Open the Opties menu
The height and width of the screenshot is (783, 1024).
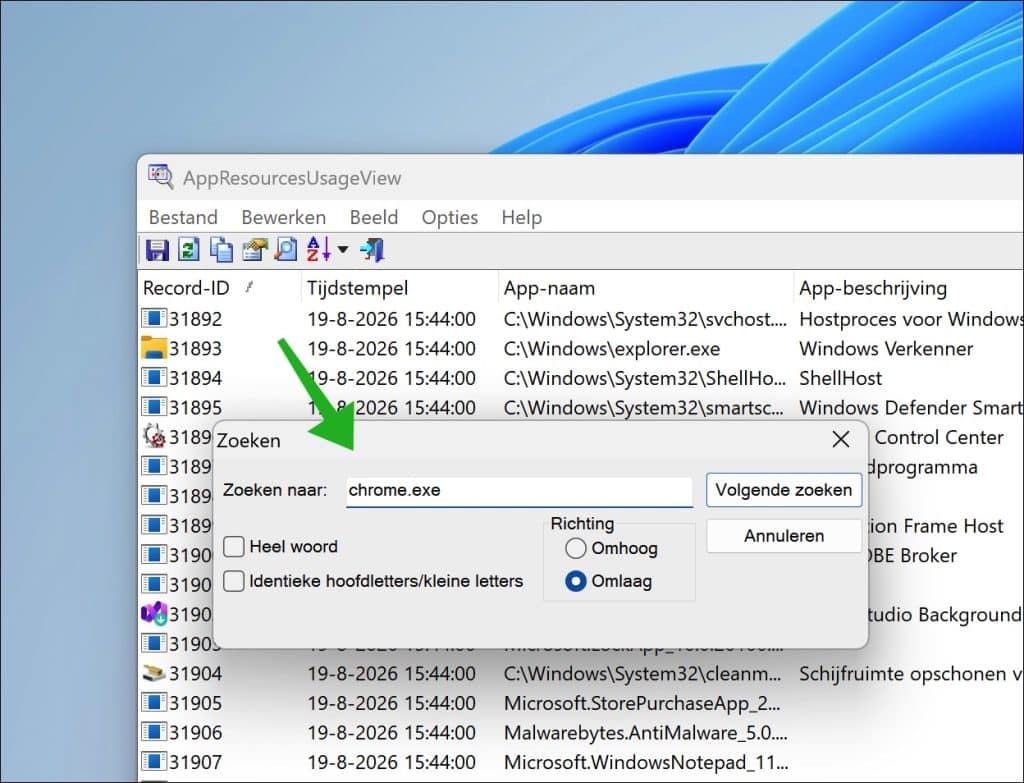coord(450,217)
